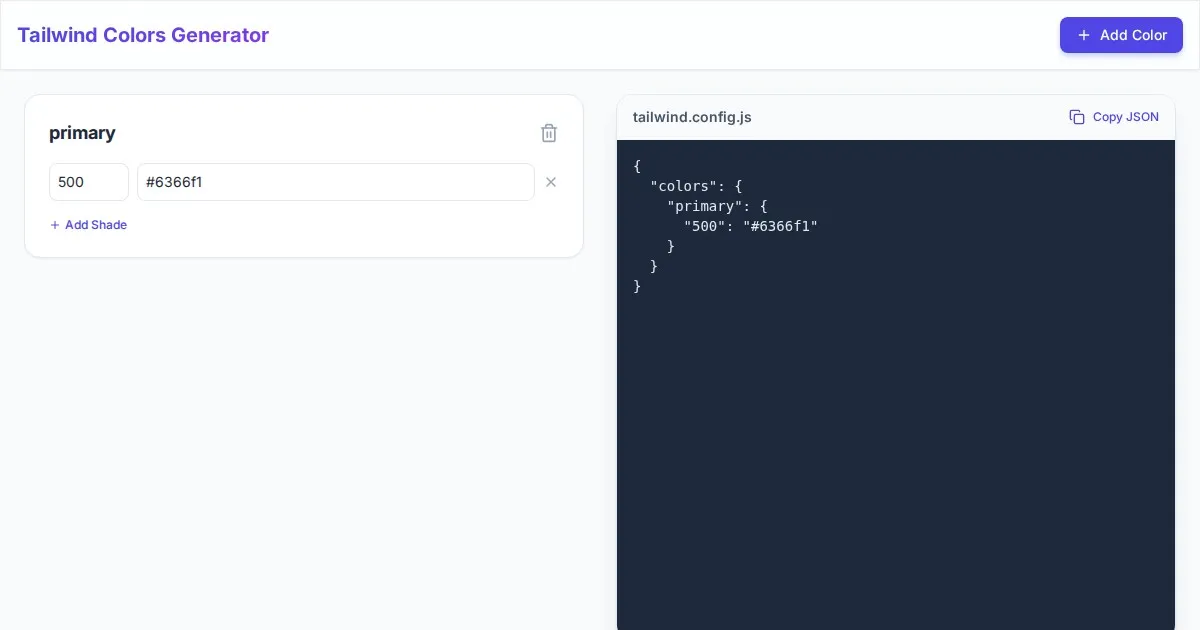1200x630 pixels.
Task: Click the copy icon beside Copy JSON
Action: point(1077,117)
